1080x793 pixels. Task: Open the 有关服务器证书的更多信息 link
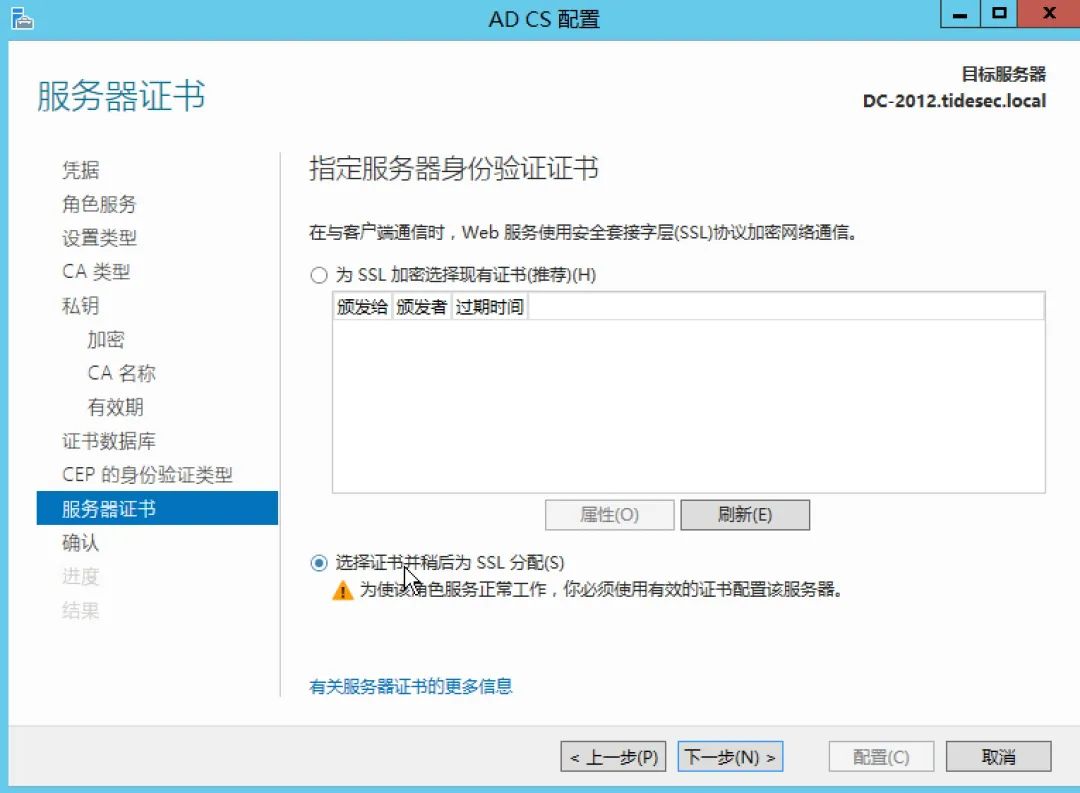(410, 687)
